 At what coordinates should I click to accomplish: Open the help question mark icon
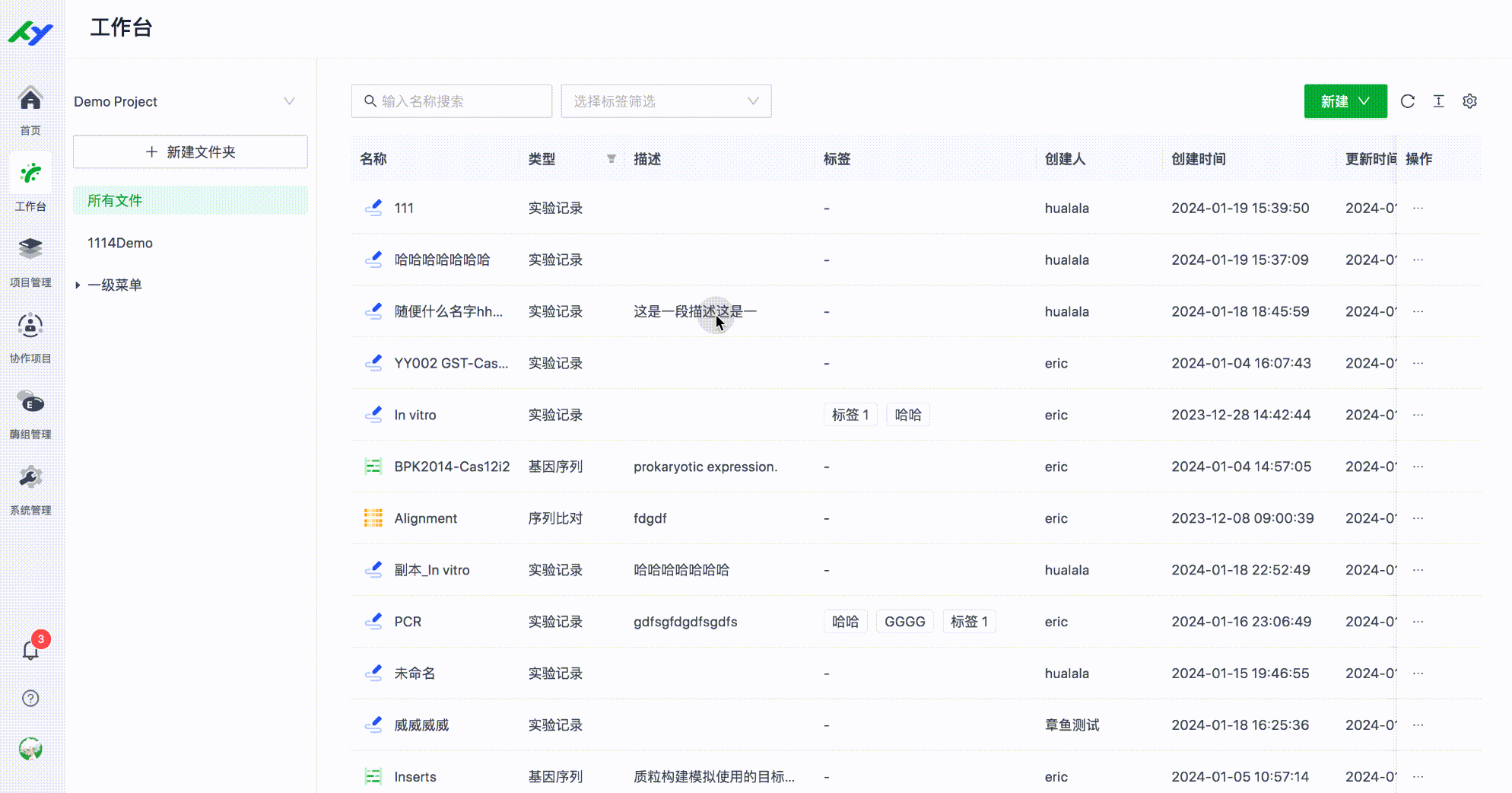coord(30,698)
